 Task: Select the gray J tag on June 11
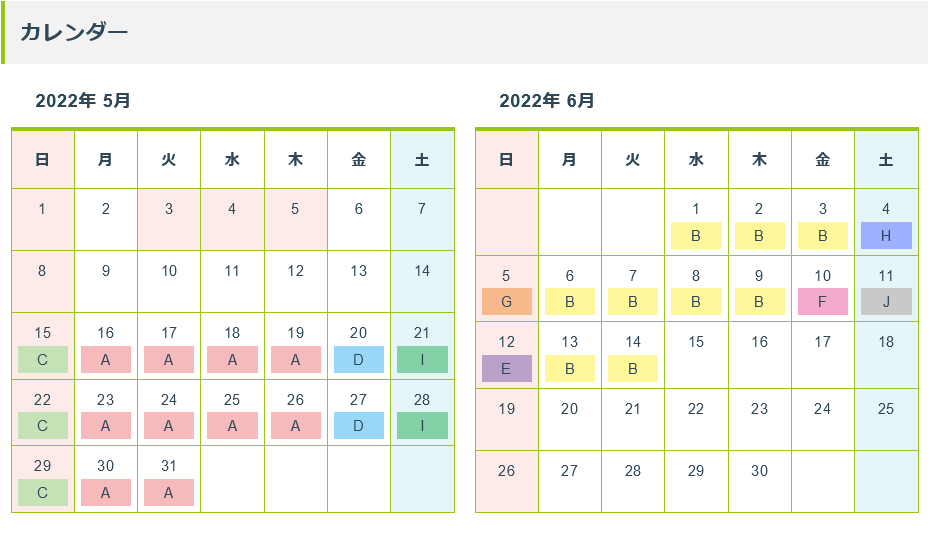point(886,302)
